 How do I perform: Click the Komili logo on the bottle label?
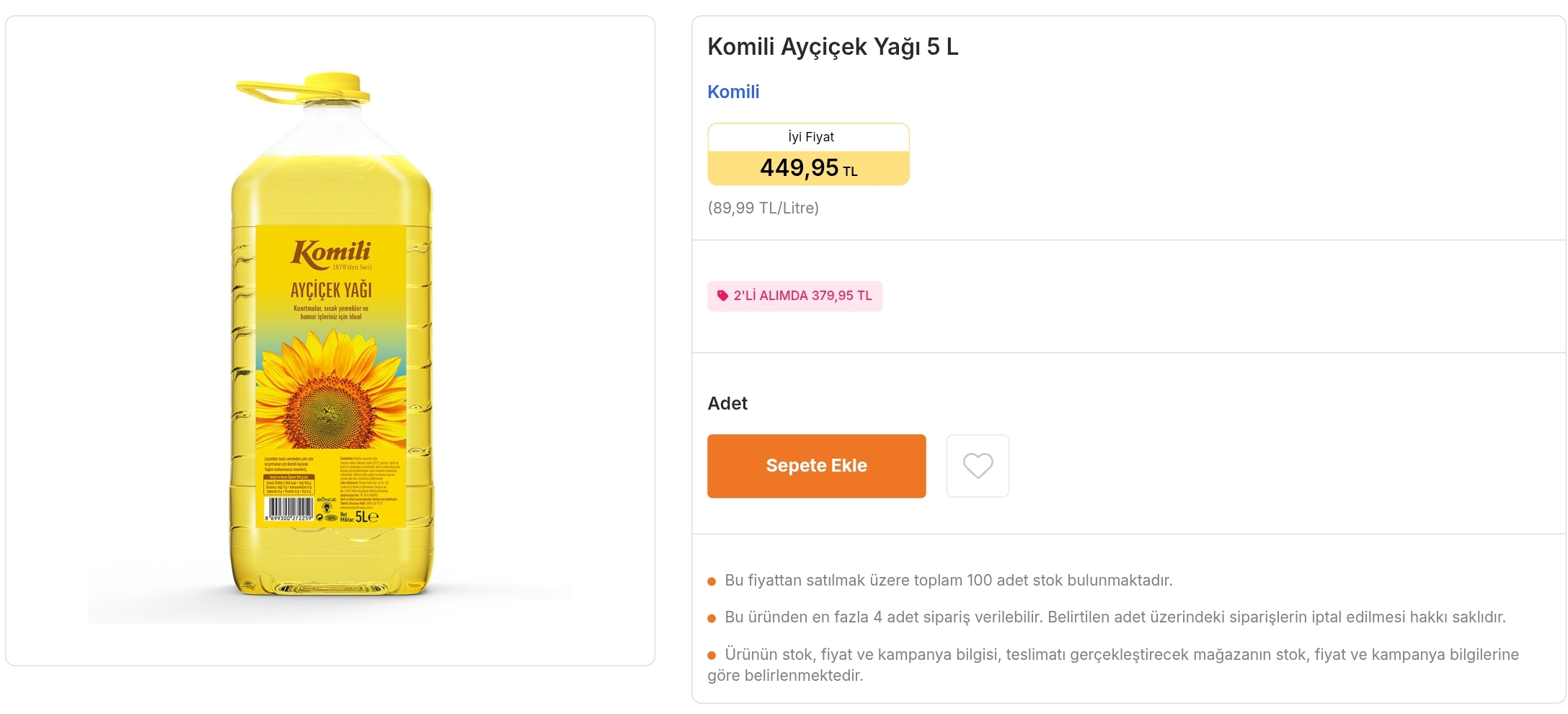331,253
